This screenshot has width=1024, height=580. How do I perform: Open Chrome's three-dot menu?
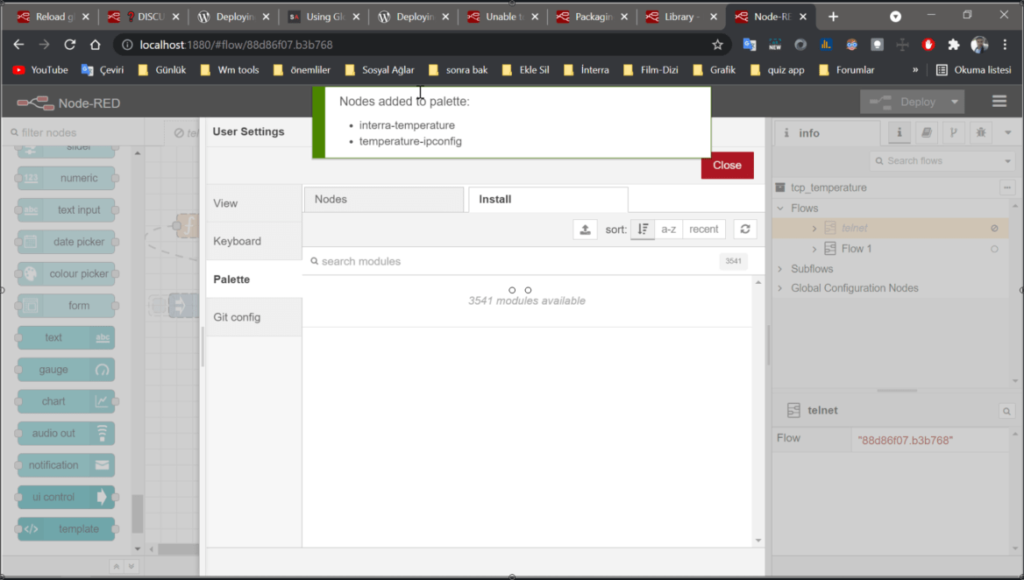pyautogui.click(x=1005, y=44)
